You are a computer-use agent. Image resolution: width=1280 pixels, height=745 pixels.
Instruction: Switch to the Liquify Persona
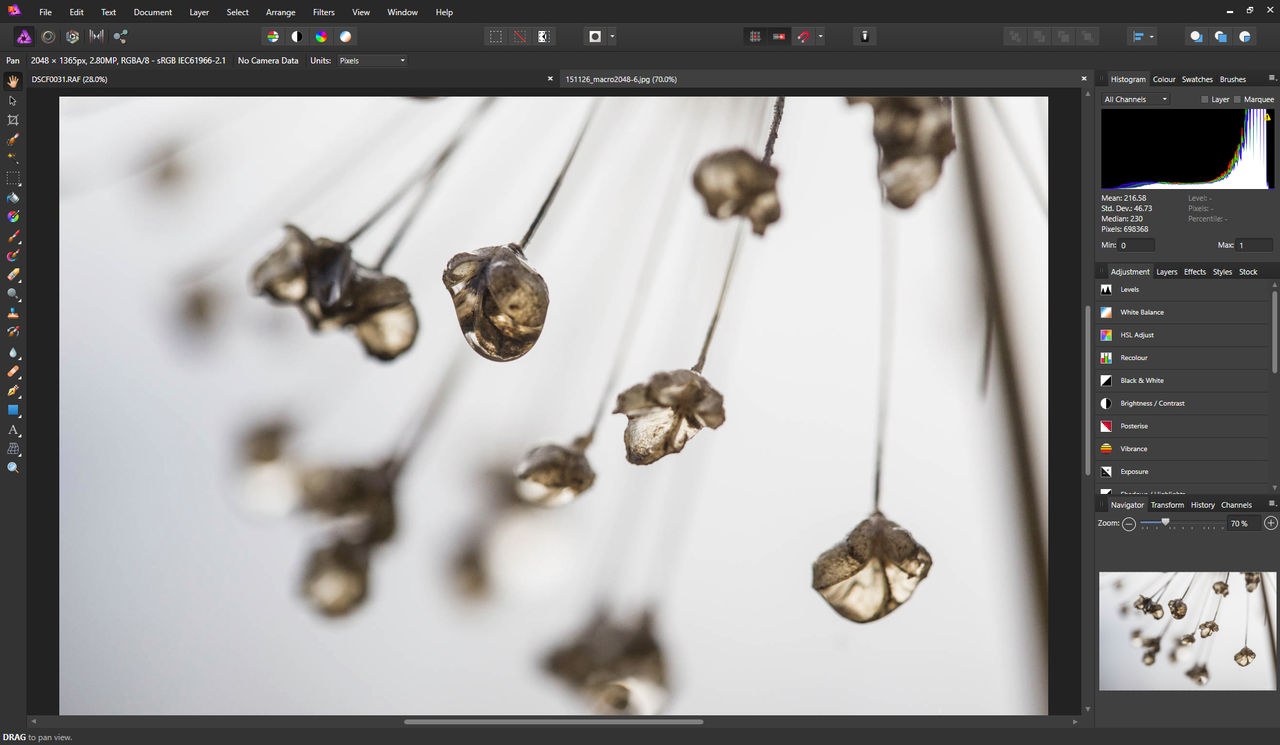point(48,36)
